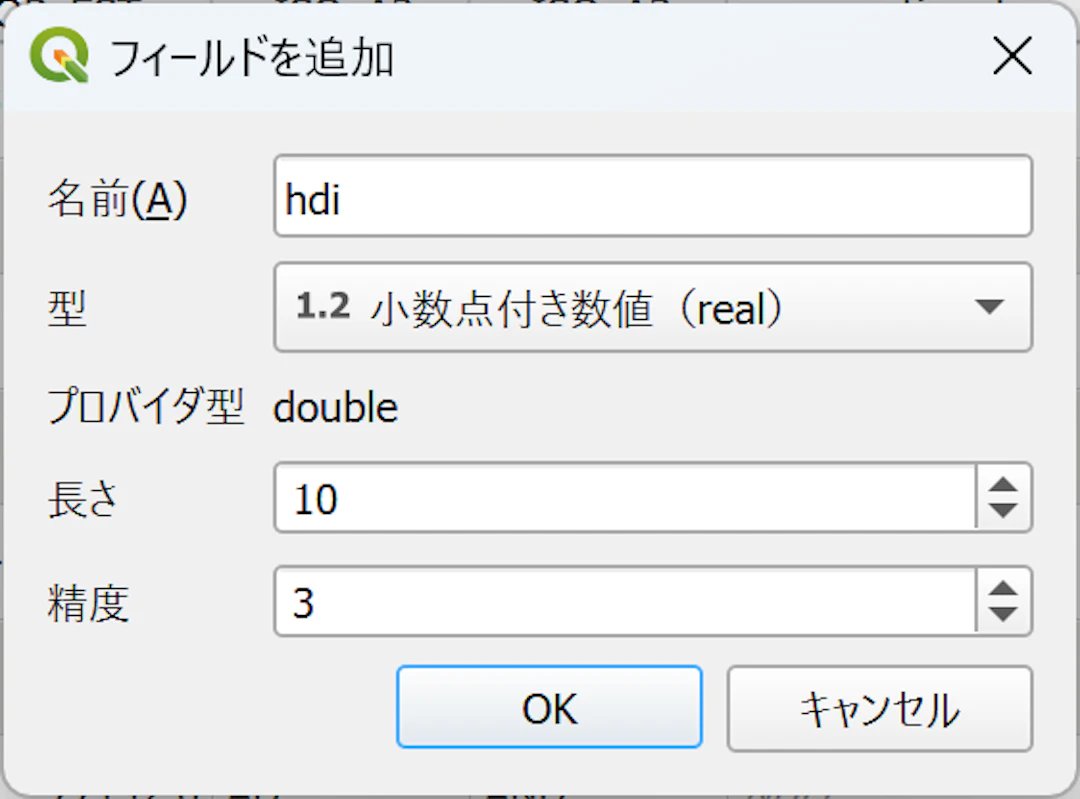Open the 型 combo box showing 小数点付き数値 (real)
This screenshot has height=799, width=1080.
(x=652, y=307)
